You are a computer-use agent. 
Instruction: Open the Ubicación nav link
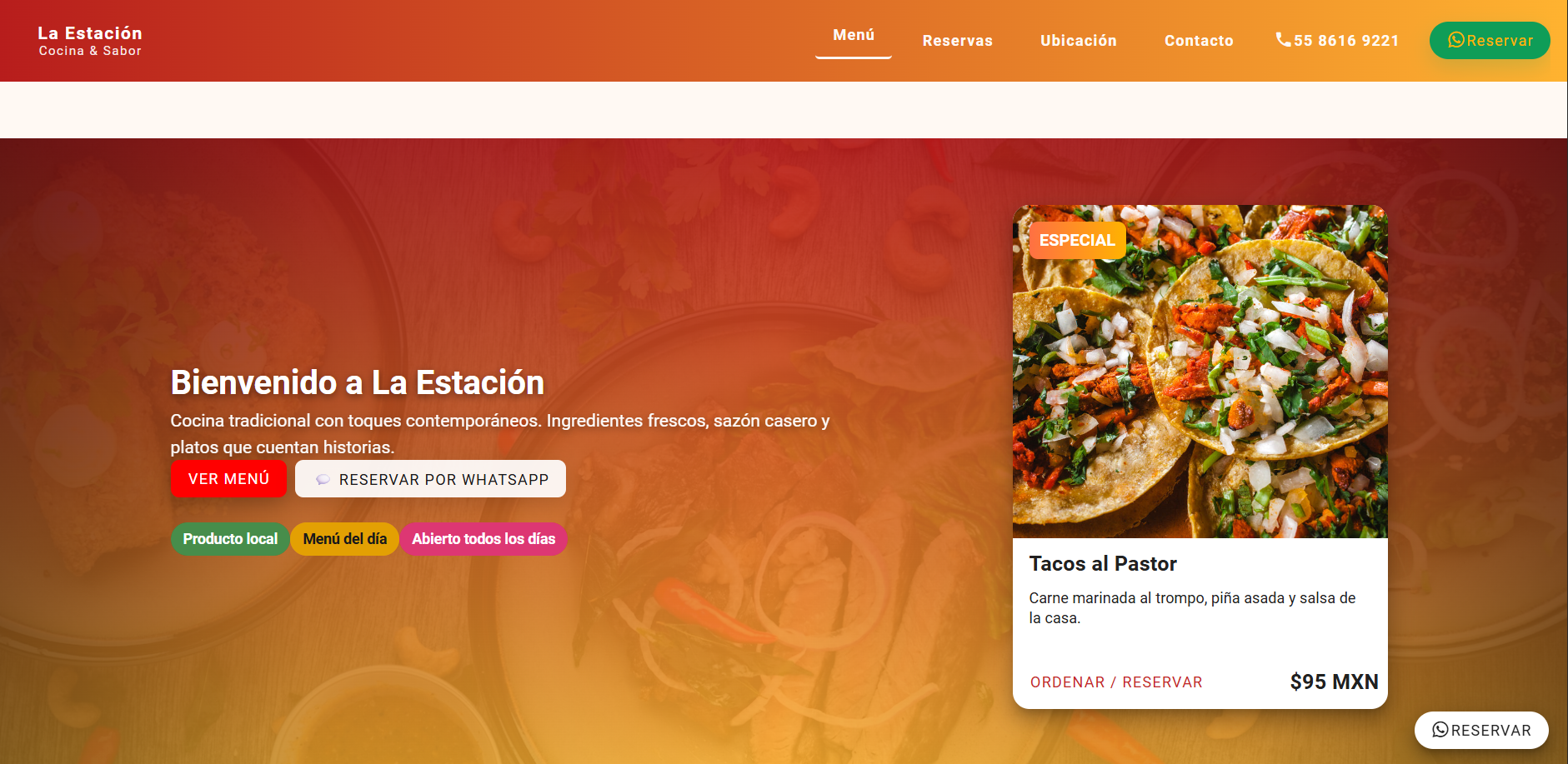pos(1078,41)
